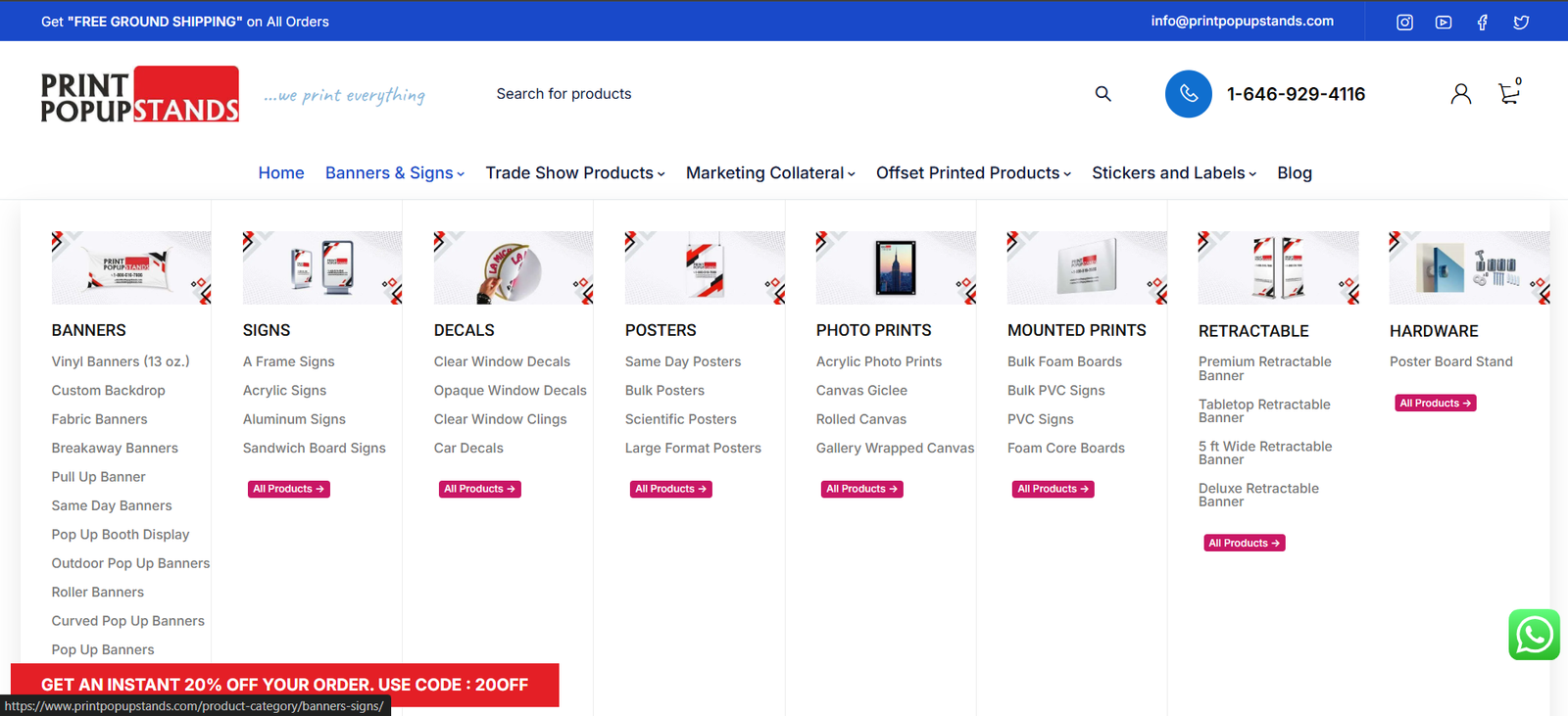Open the Large Format Posters link
Image resolution: width=1568 pixels, height=716 pixels.
point(693,449)
